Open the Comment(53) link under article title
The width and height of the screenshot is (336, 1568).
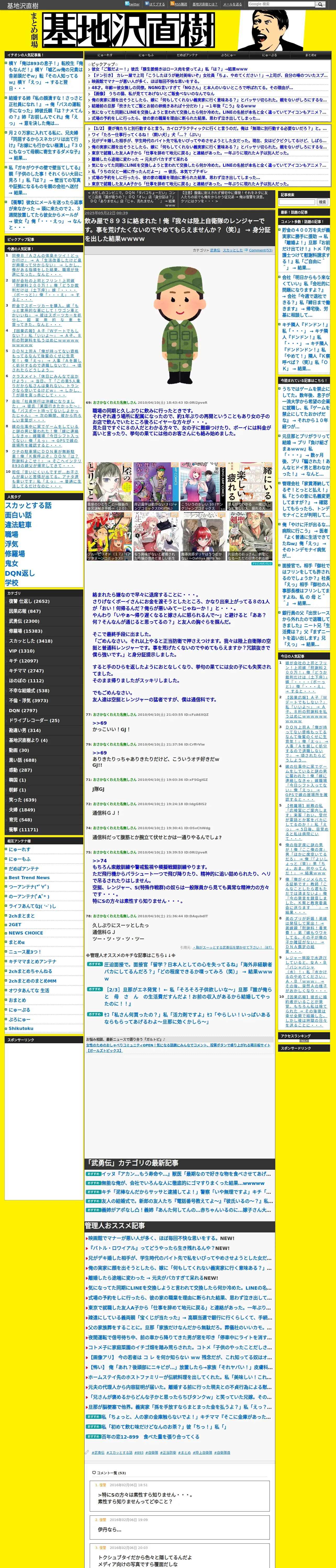click(260, 250)
